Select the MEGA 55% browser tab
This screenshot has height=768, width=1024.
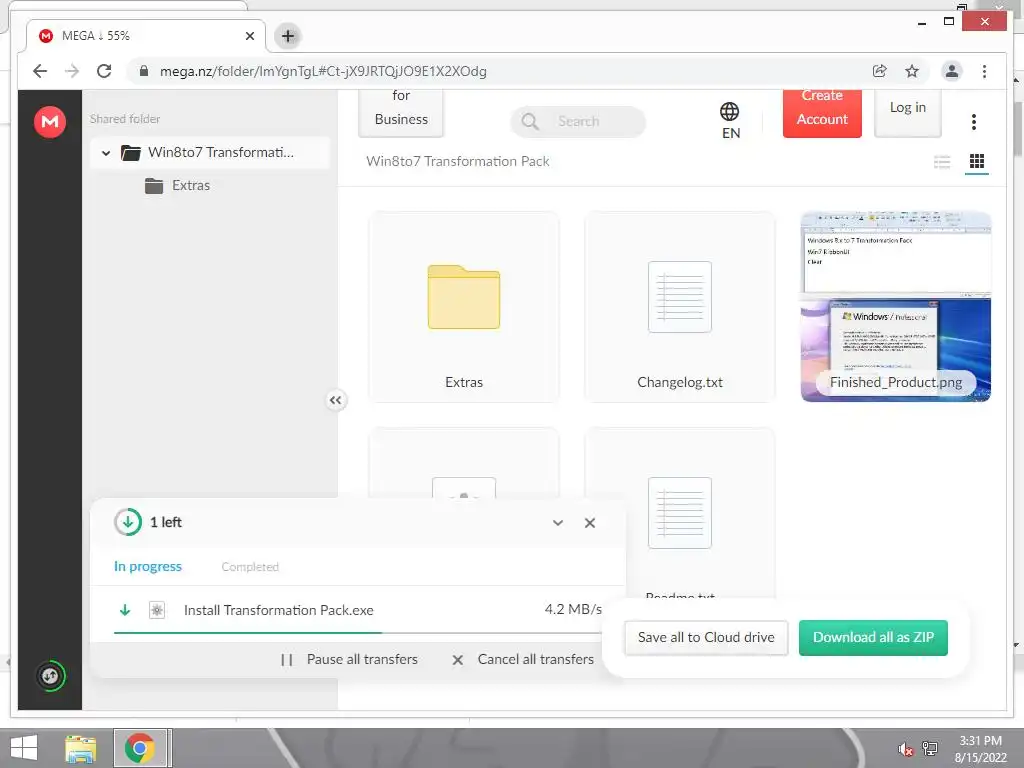pyautogui.click(x=145, y=36)
